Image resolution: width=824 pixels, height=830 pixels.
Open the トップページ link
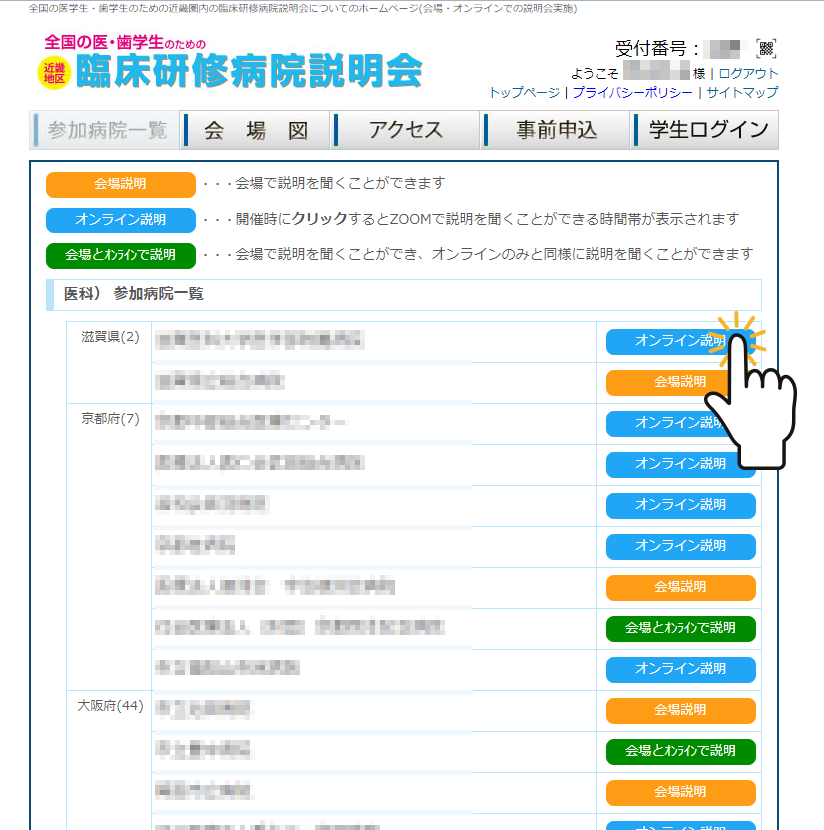pos(525,92)
